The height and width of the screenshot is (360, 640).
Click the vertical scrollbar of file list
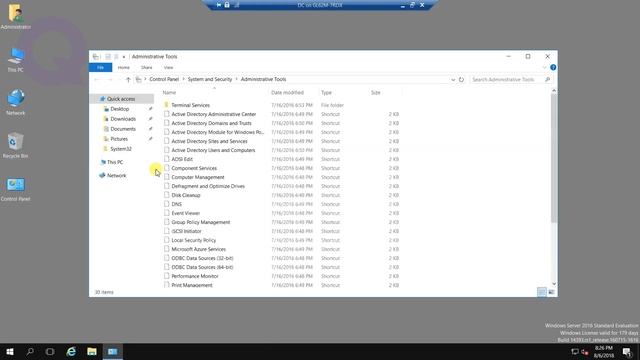(554, 158)
